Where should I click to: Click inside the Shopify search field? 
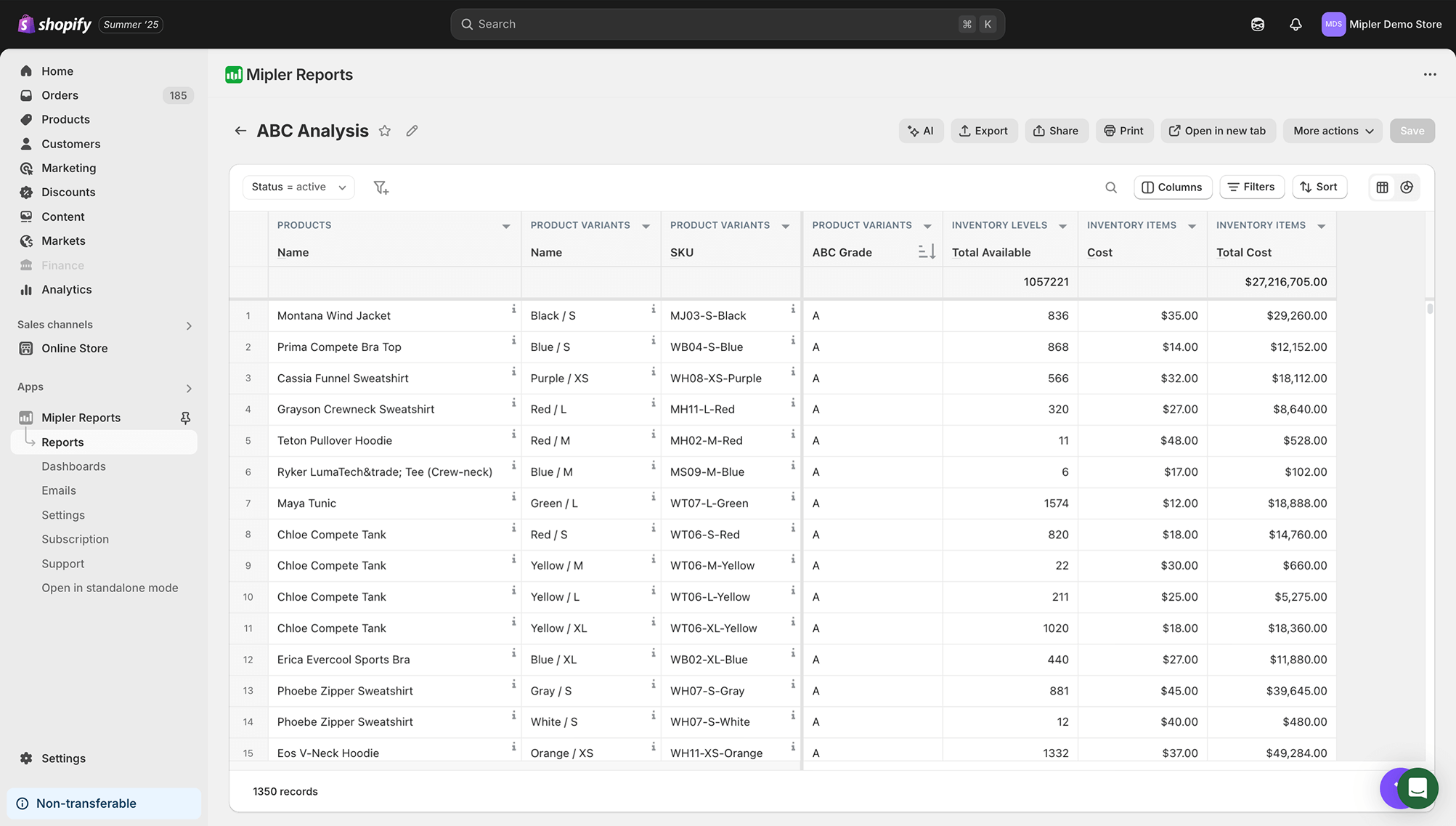tap(726, 24)
